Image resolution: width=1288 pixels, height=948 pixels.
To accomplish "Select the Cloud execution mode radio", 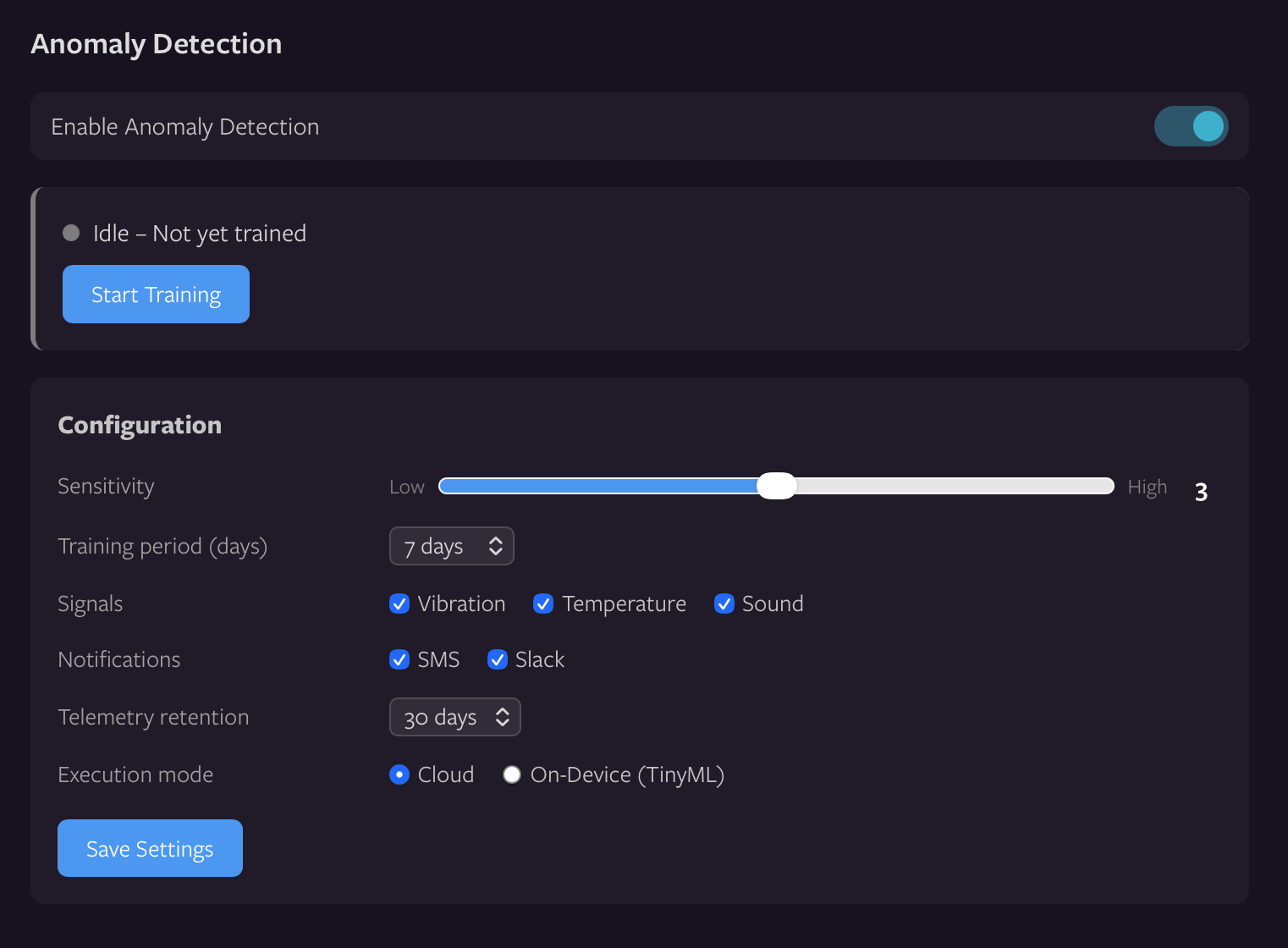I will [x=399, y=774].
